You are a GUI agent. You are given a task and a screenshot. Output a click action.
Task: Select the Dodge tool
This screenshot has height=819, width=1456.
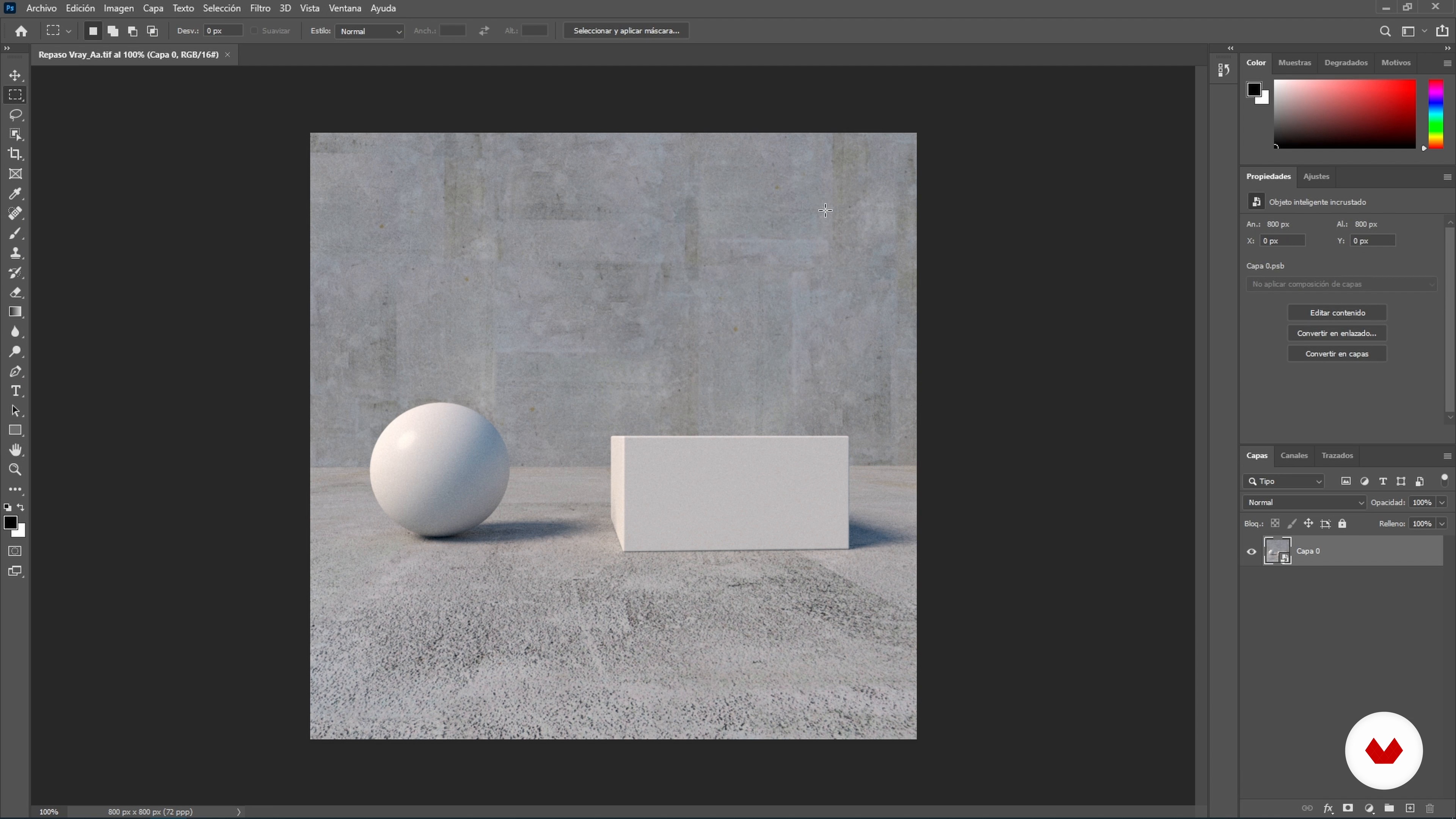click(15, 351)
